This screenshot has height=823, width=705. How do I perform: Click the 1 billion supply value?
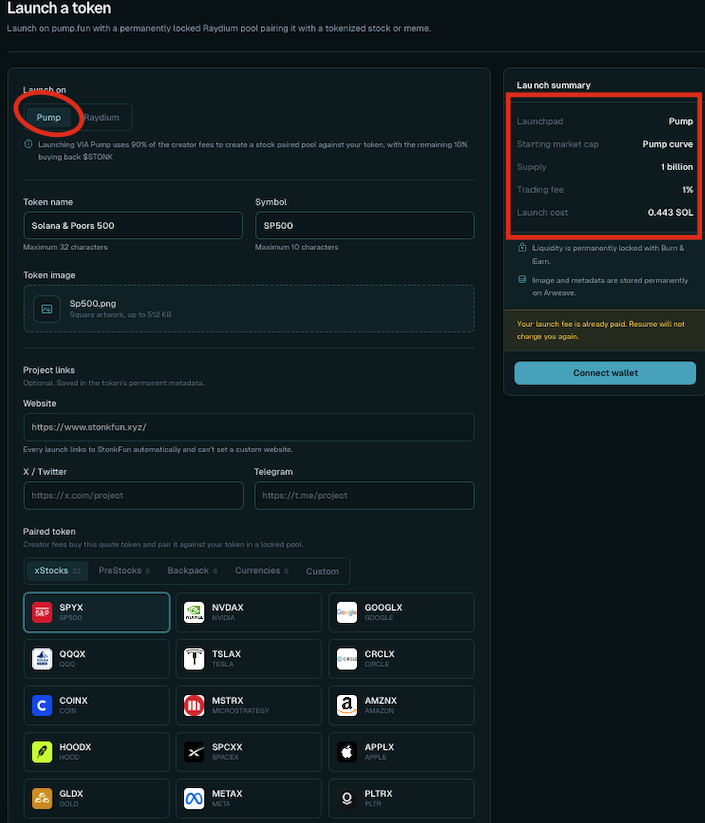click(x=677, y=167)
